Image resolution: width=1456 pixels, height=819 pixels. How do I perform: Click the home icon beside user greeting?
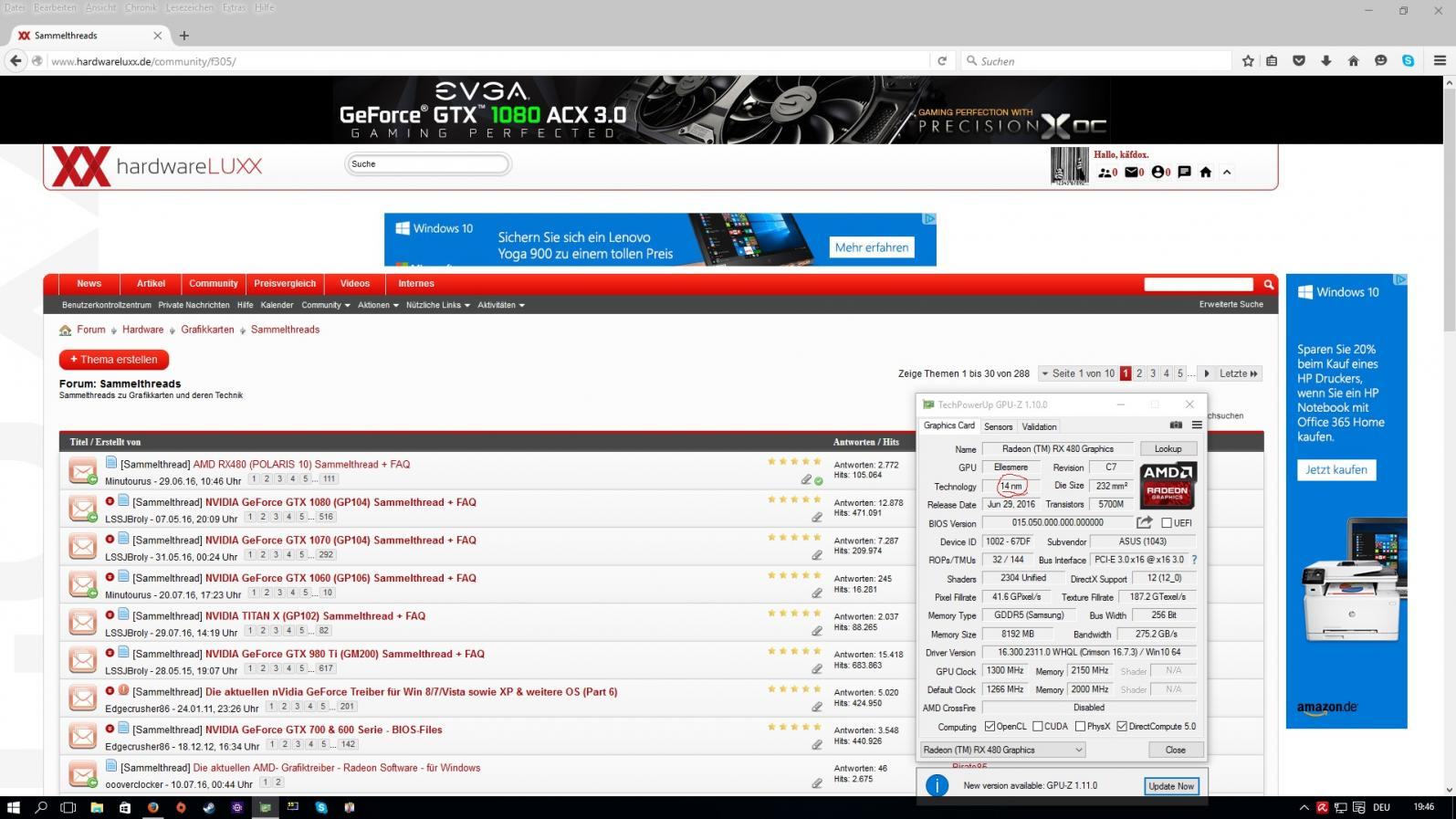pos(1205,172)
